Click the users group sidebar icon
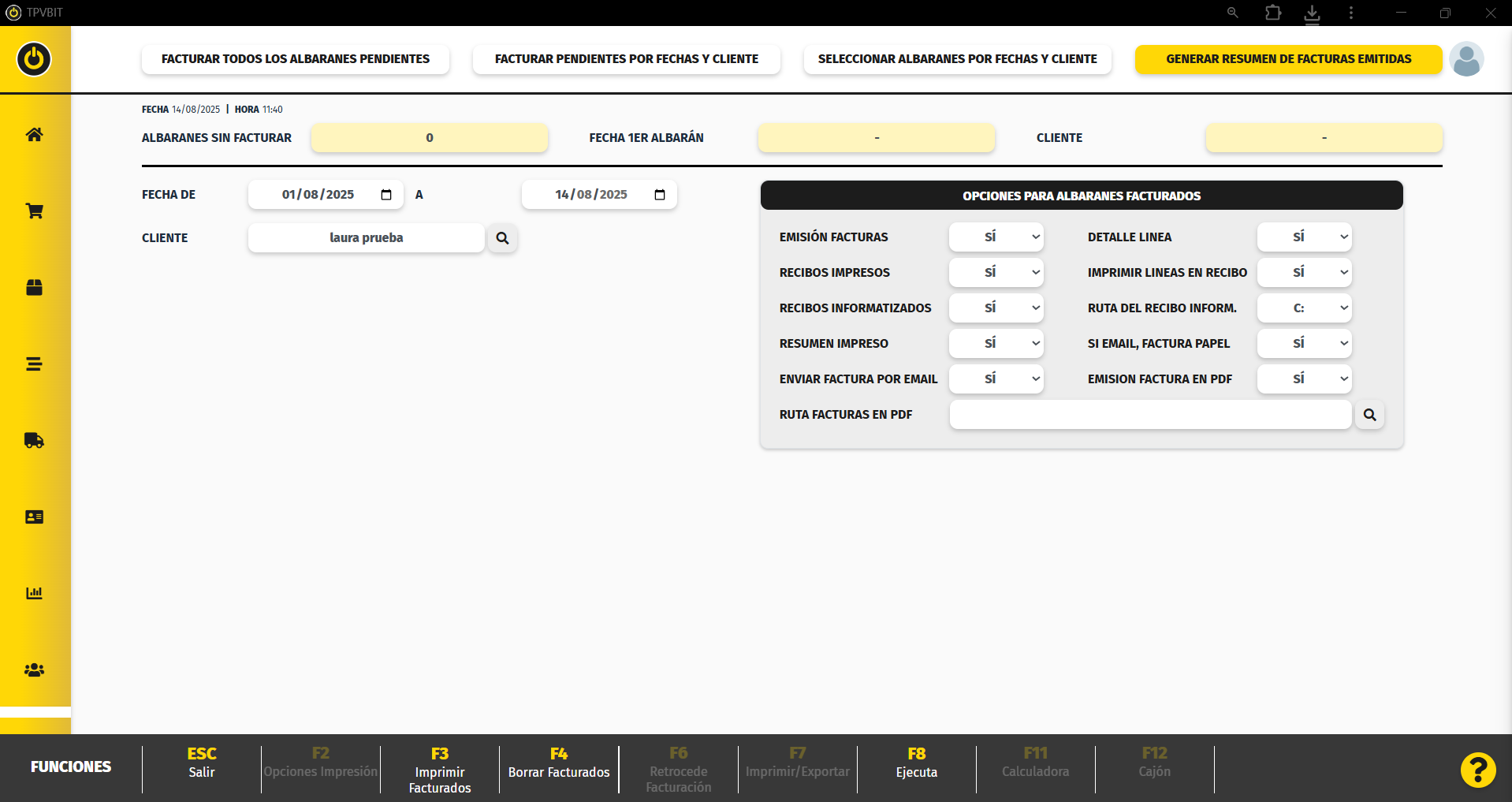Image resolution: width=1512 pixels, height=802 pixels. pos(34,670)
